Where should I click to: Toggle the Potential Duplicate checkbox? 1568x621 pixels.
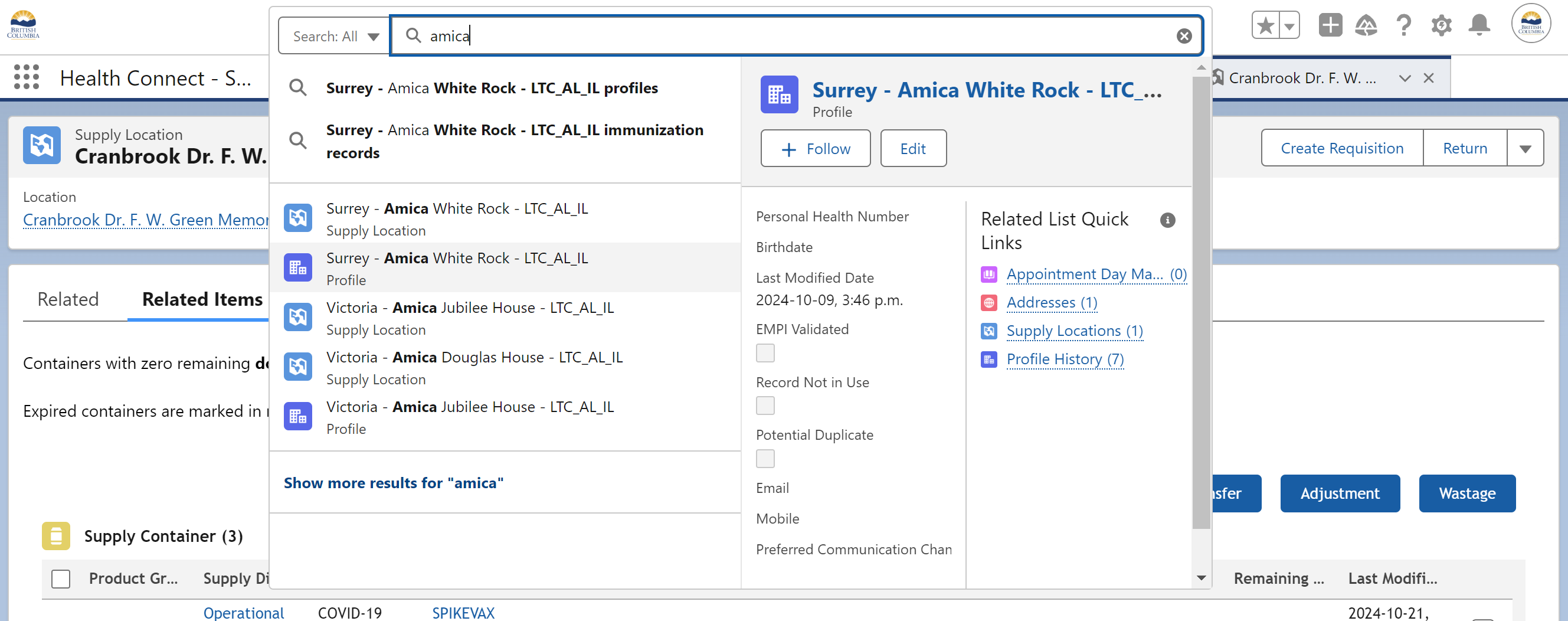[x=765, y=459]
